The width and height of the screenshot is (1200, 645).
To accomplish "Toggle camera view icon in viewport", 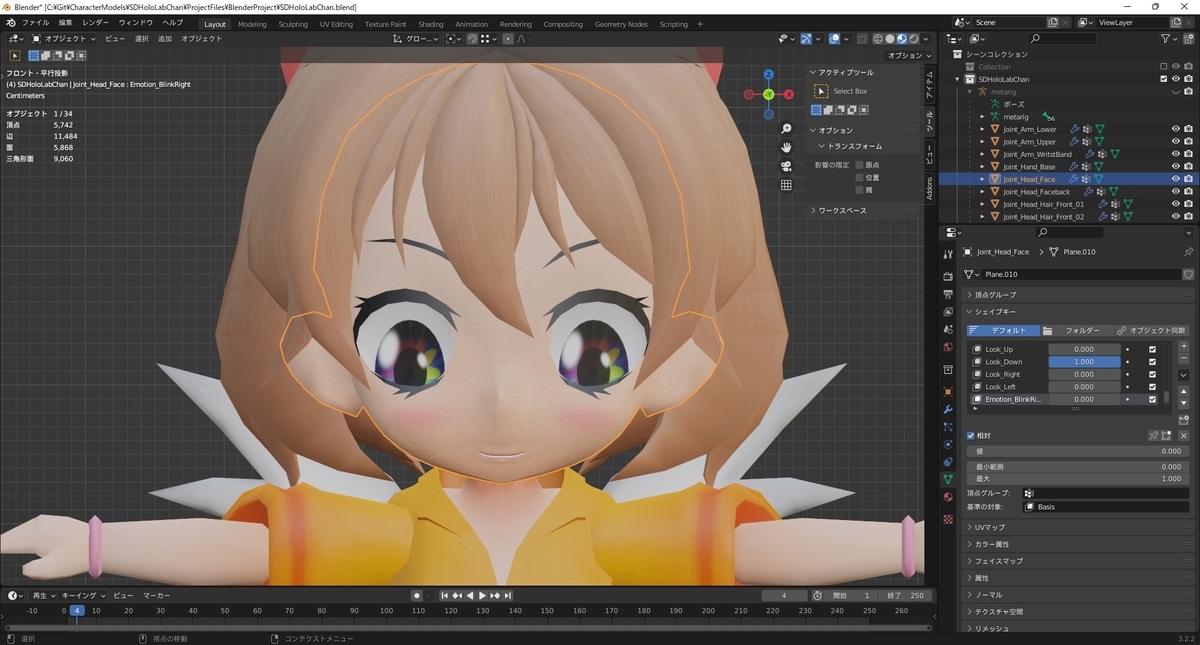I will [x=787, y=166].
